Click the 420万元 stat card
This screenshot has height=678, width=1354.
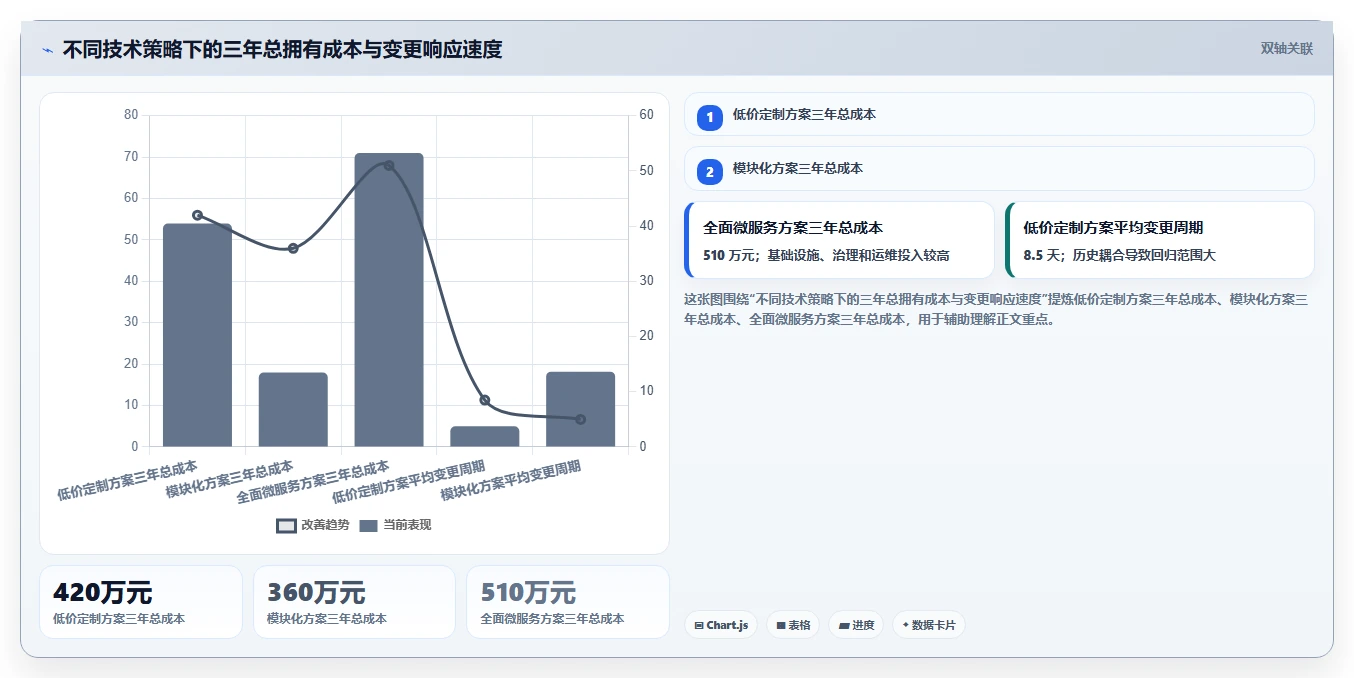141,602
